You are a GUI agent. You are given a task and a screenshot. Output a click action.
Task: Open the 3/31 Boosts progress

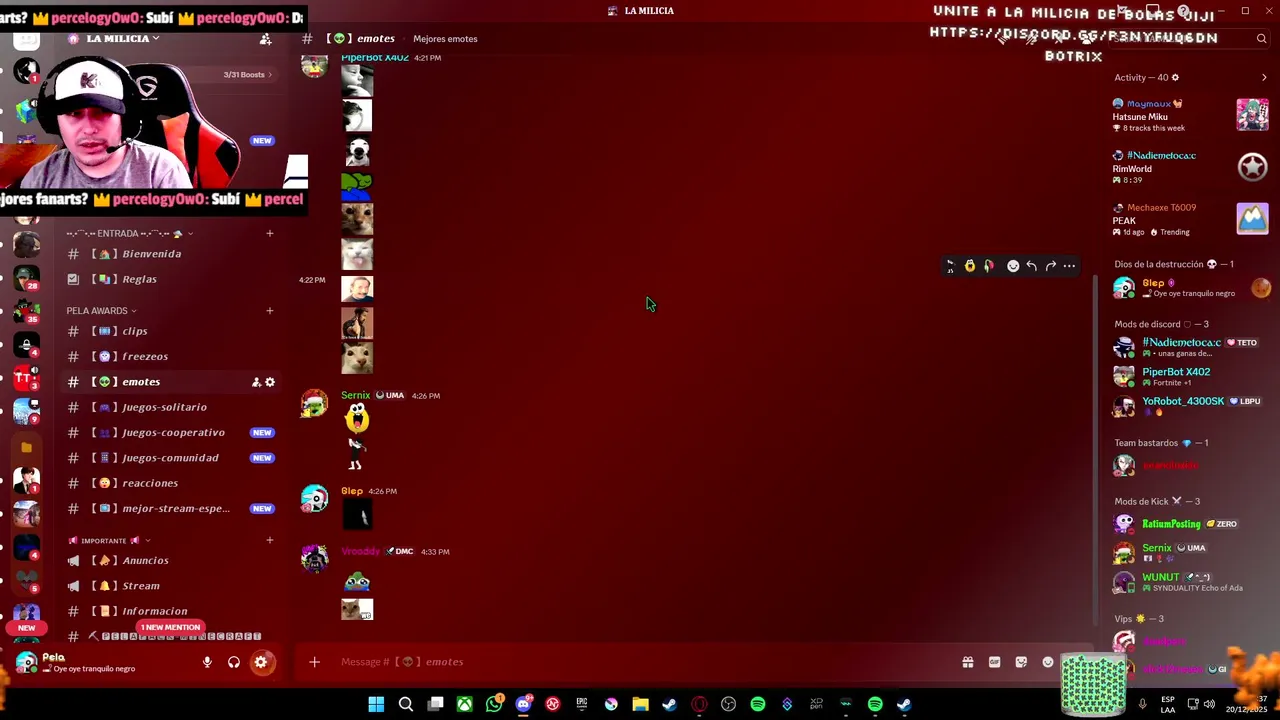click(x=247, y=75)
